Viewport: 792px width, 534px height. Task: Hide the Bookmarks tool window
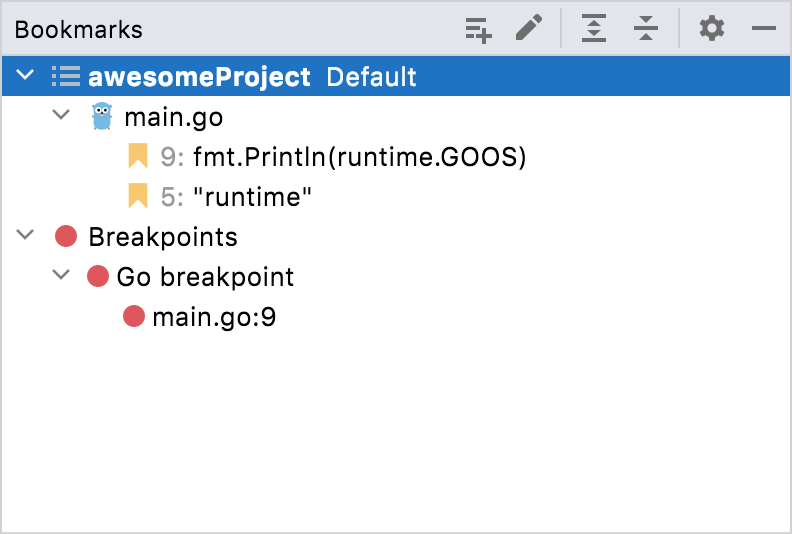point(764,29)
